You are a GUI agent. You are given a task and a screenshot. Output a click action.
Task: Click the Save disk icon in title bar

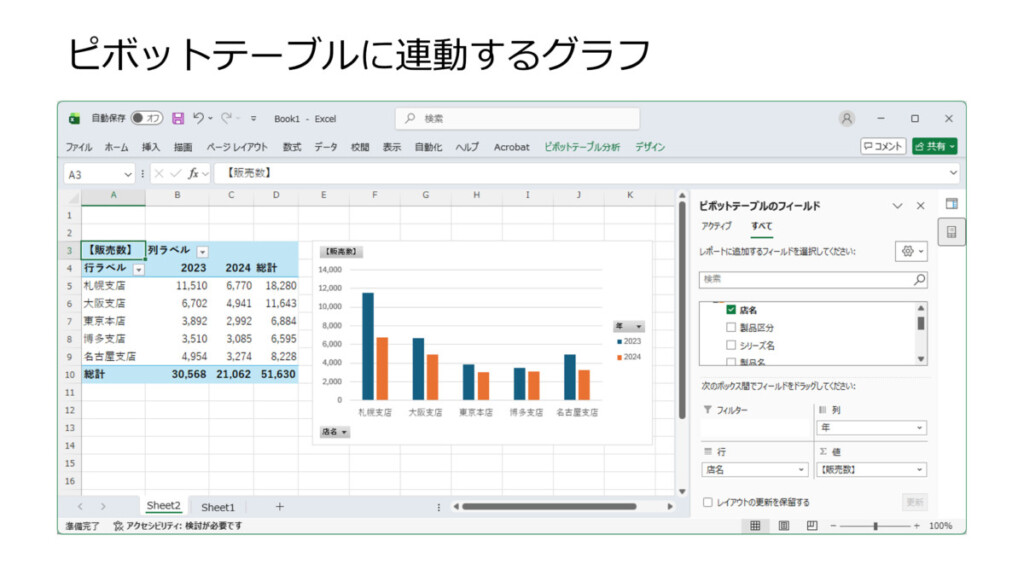coord(178,118)
